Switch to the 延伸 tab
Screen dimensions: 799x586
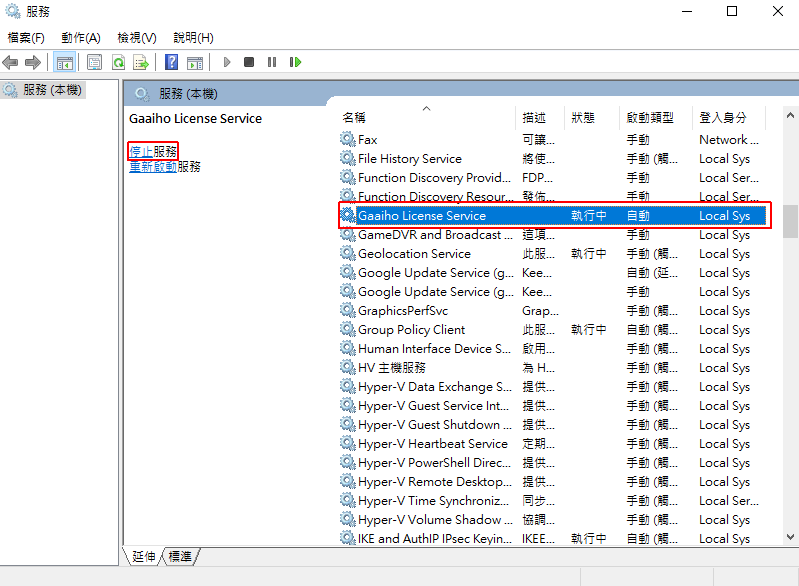click(144, 556)
